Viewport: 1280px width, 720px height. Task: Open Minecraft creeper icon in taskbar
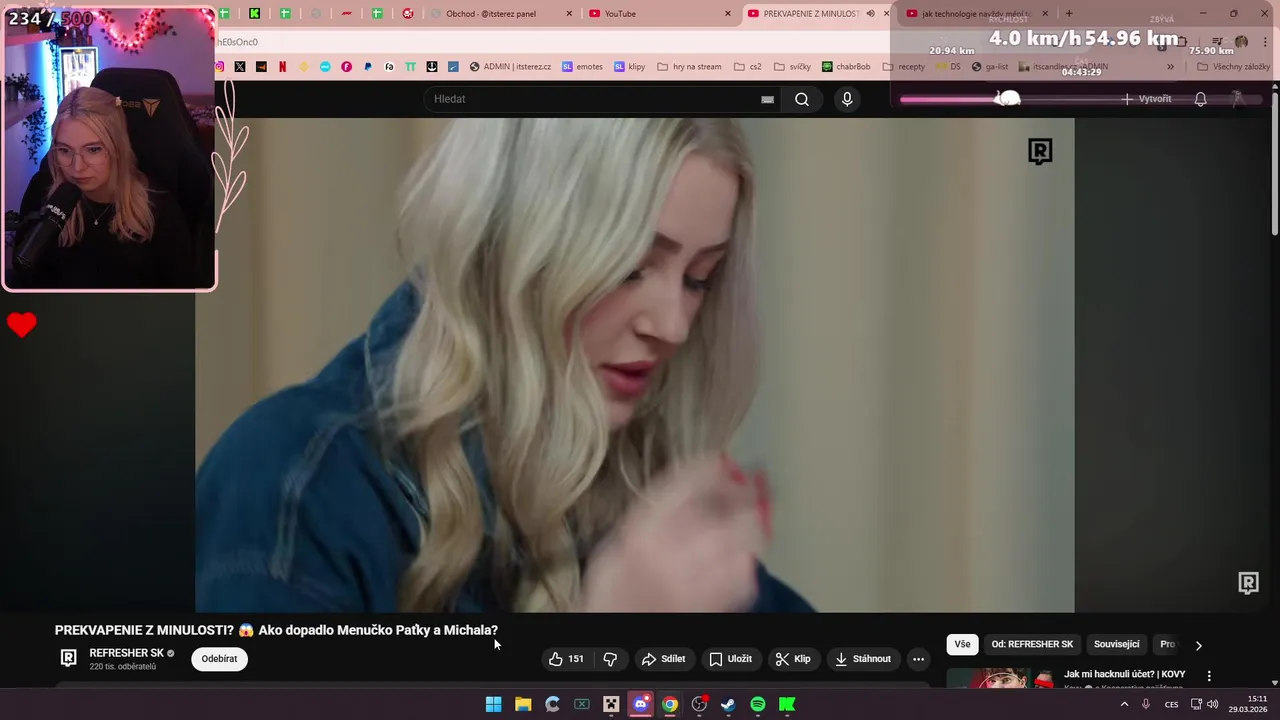pyautogui.click(x=611, y=704)
